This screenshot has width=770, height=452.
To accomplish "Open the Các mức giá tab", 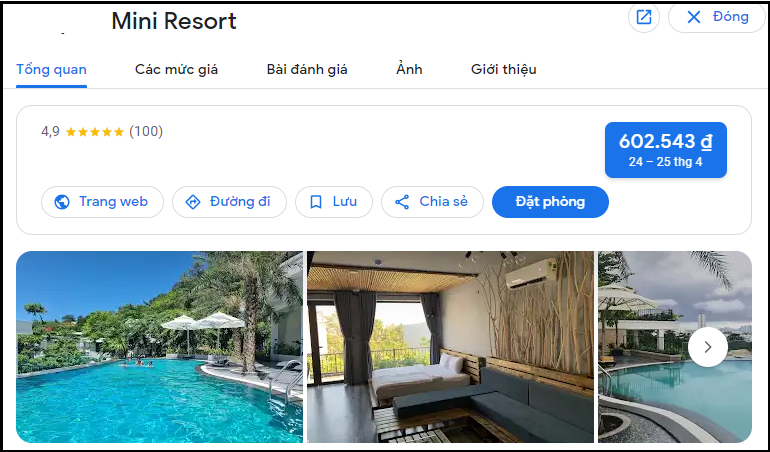I will [x=176, y=70].
